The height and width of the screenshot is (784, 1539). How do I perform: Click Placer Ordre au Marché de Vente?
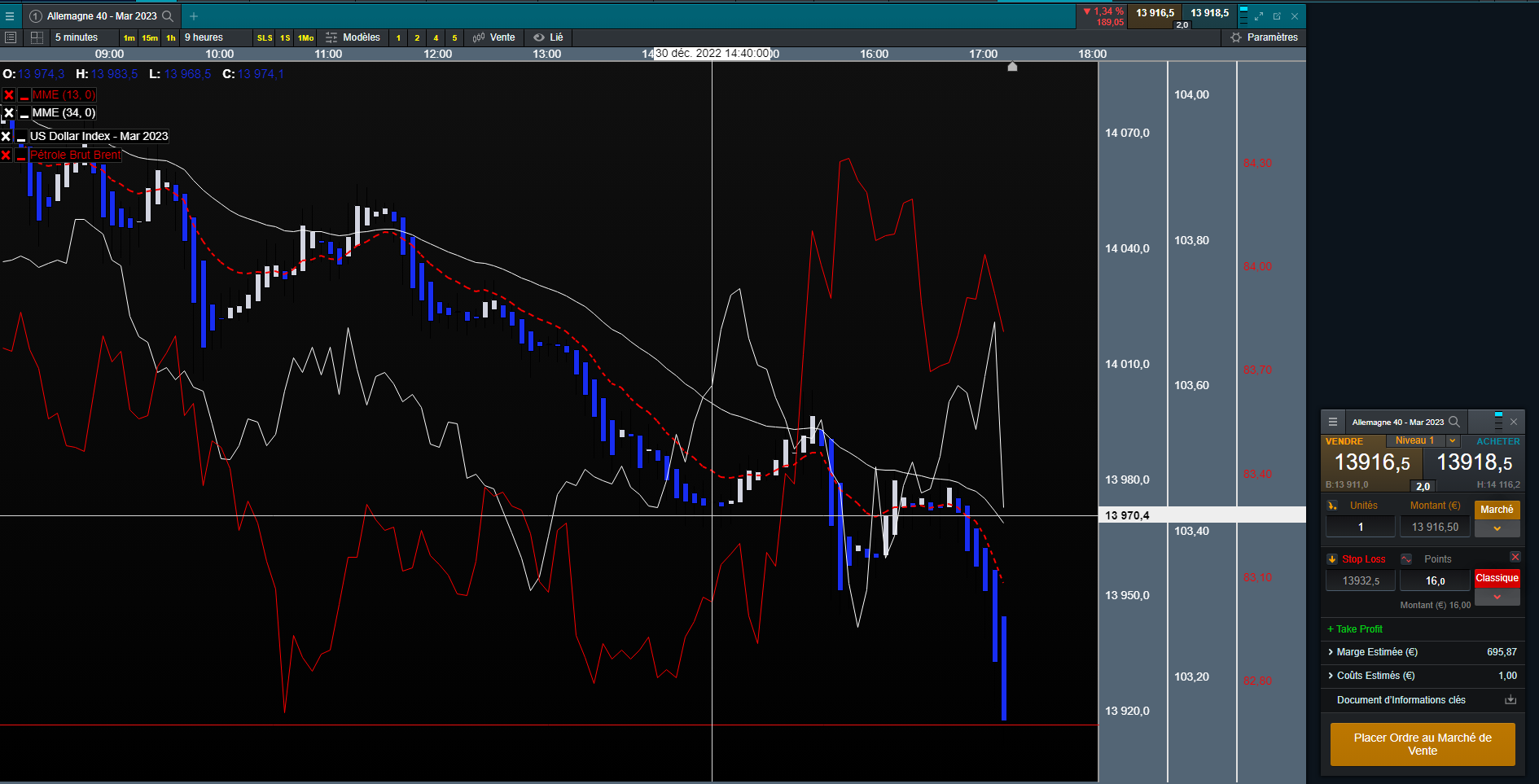click(x=1422, y=744)
